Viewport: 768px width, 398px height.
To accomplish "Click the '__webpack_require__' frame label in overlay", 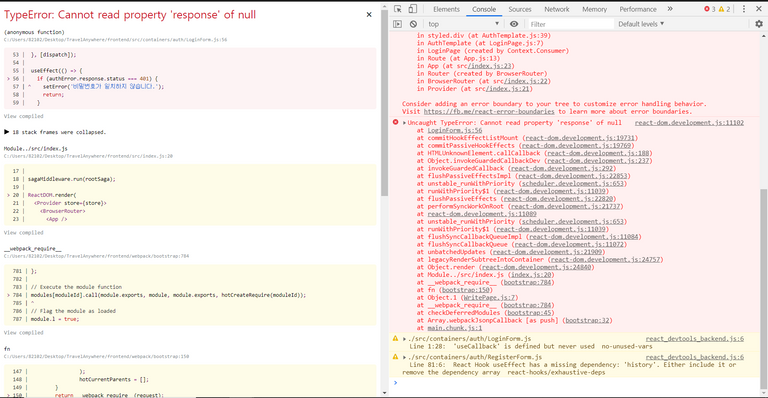I will 32,249.
